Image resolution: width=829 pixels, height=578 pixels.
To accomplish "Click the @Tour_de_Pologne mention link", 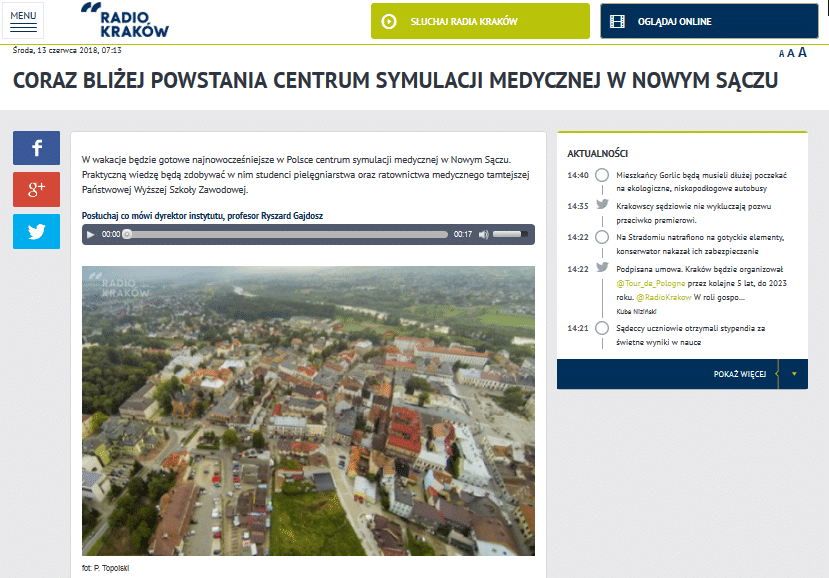I will point(650,283).
